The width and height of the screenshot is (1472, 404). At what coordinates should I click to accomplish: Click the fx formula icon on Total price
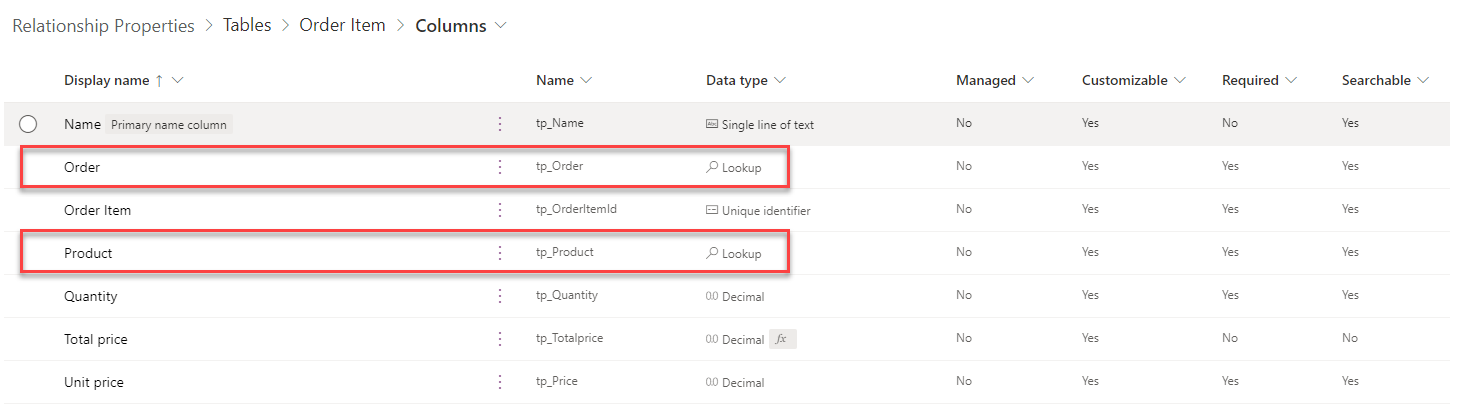coord(782,339)
